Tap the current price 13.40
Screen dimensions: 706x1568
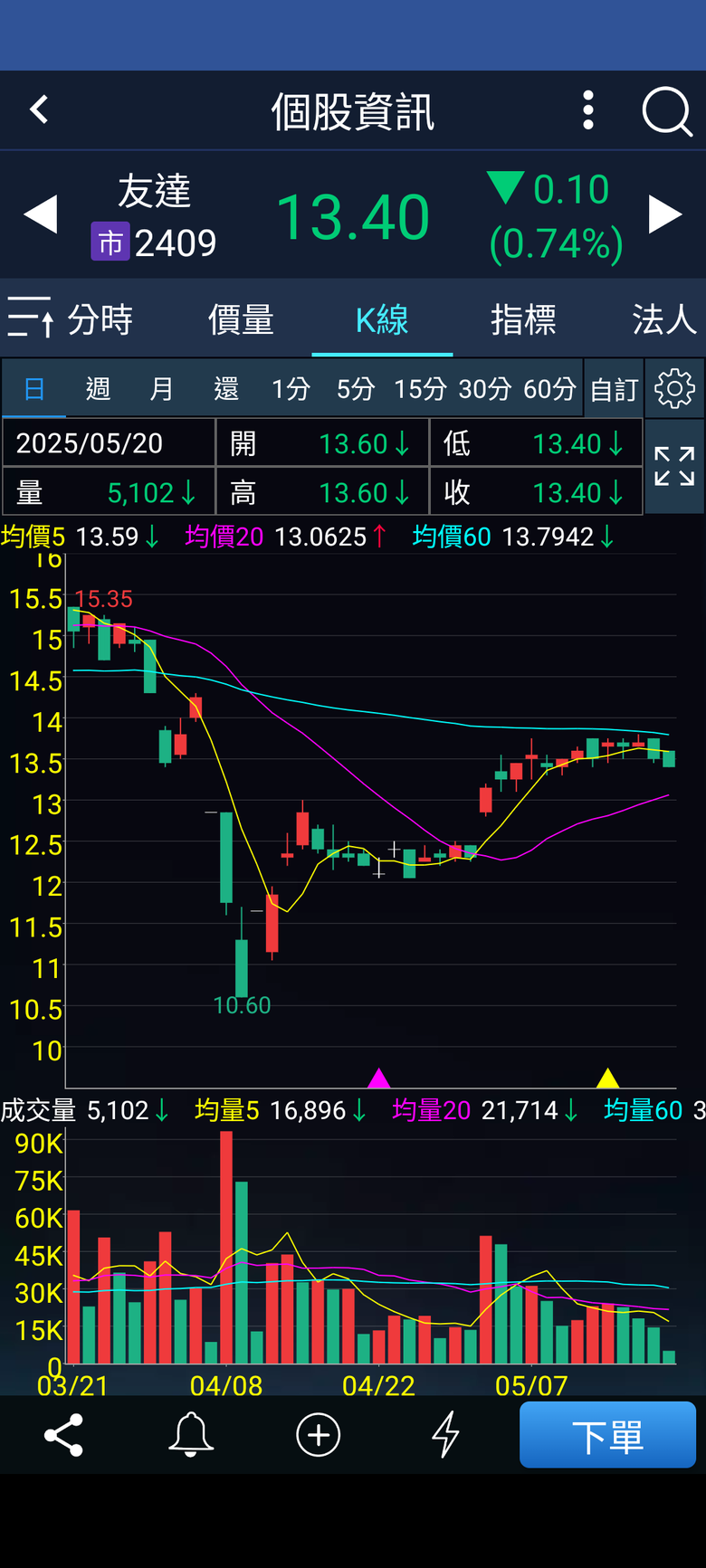click(353, 217)
